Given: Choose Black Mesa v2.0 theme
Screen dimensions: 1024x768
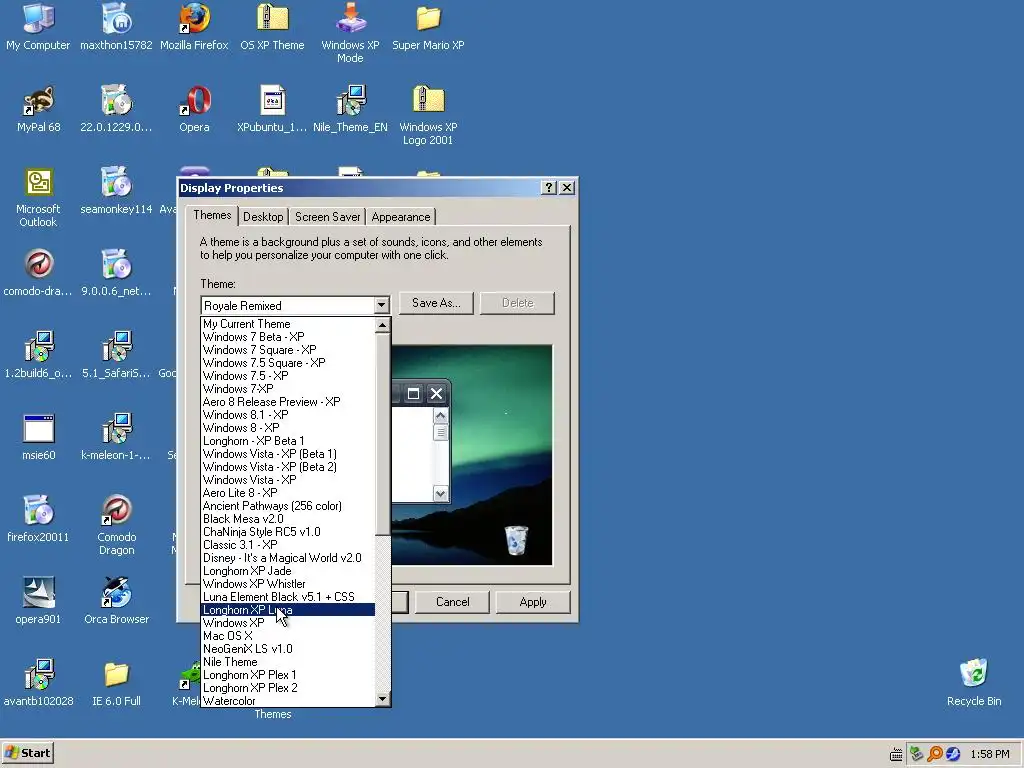Looking at the screenshot, I should pyautogui.click(x=288, y=519).
